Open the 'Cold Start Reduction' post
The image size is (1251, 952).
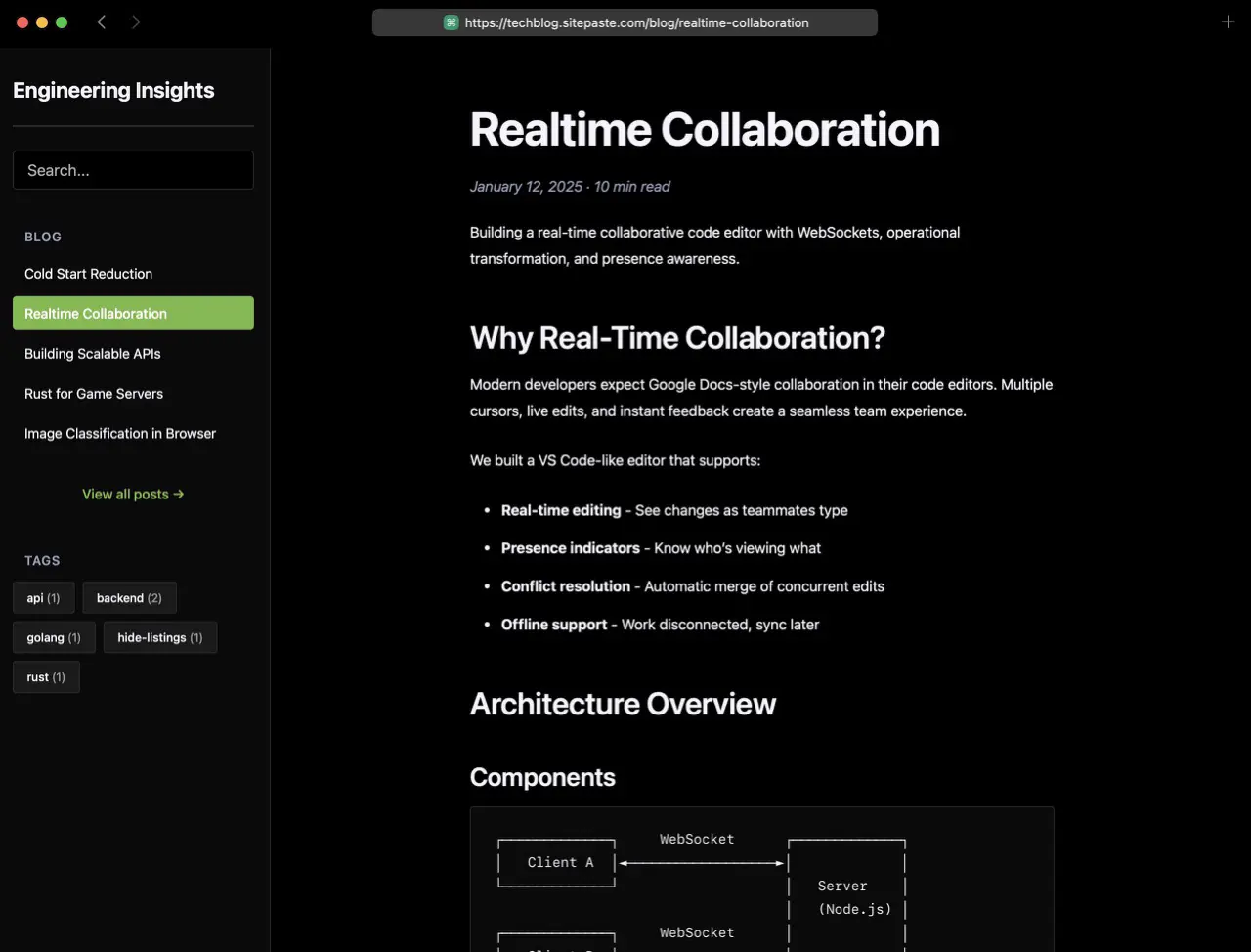click(88, 274)
